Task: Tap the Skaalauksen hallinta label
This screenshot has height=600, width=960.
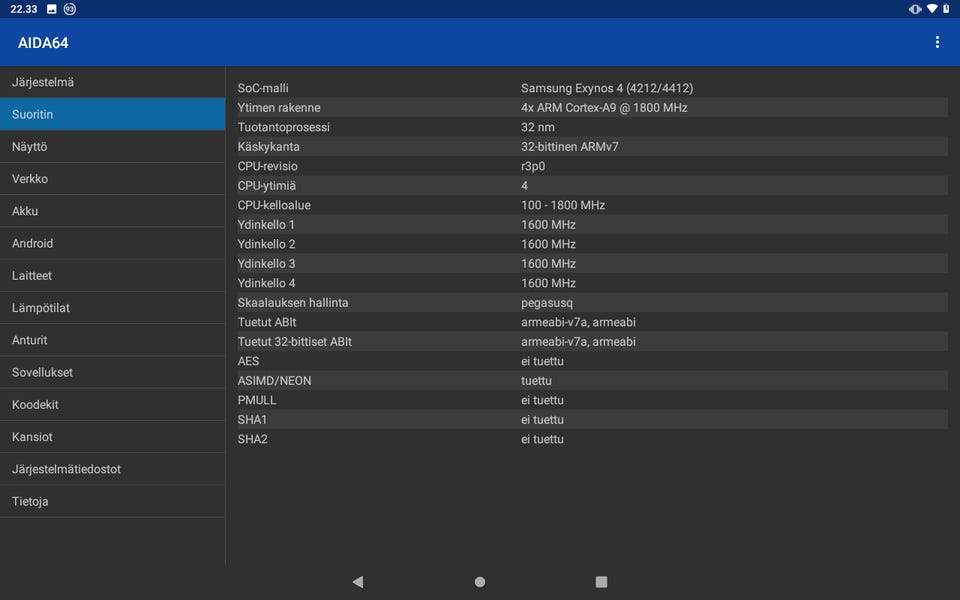Action: coord(293,302)
